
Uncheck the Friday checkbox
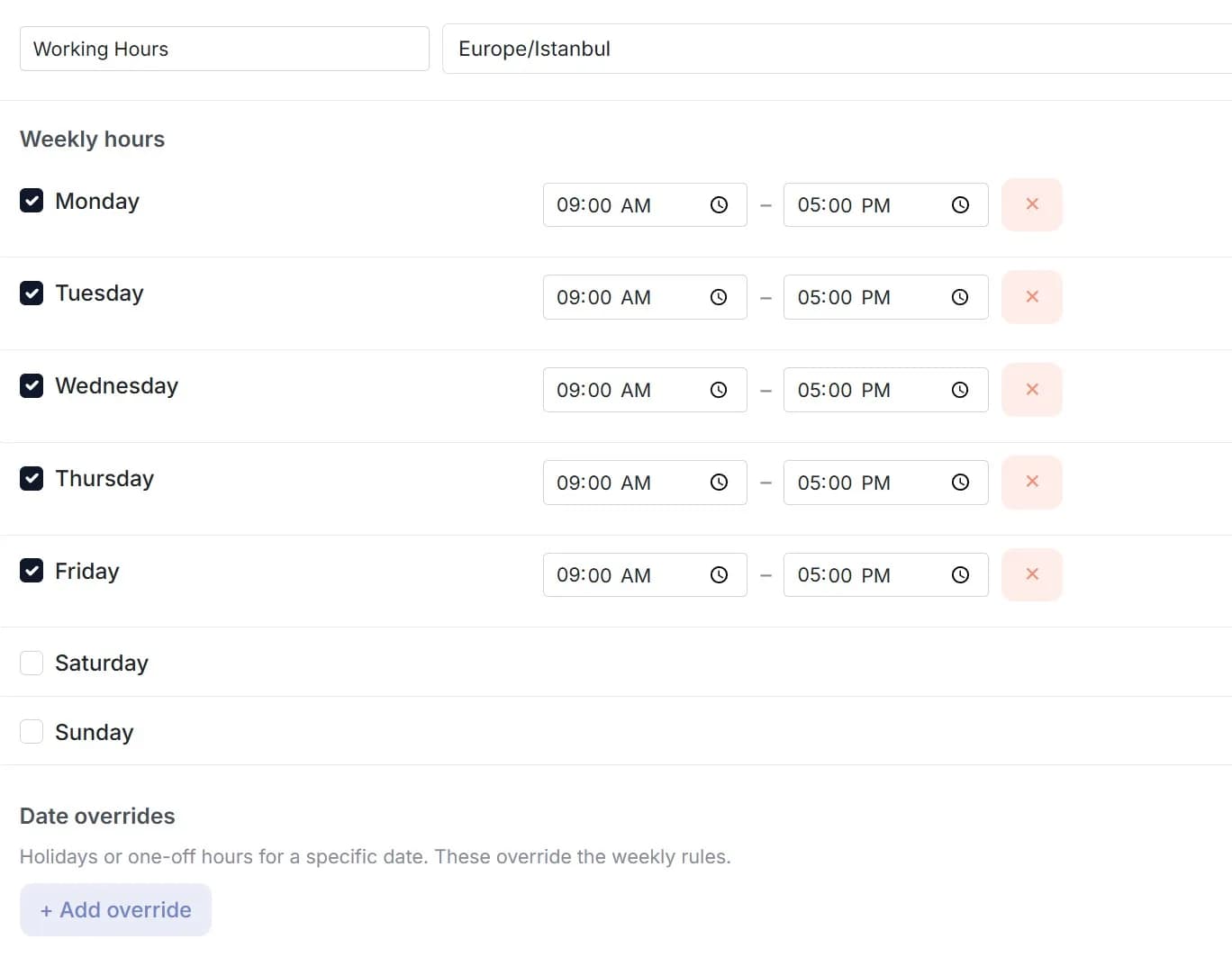pos(32,571)
